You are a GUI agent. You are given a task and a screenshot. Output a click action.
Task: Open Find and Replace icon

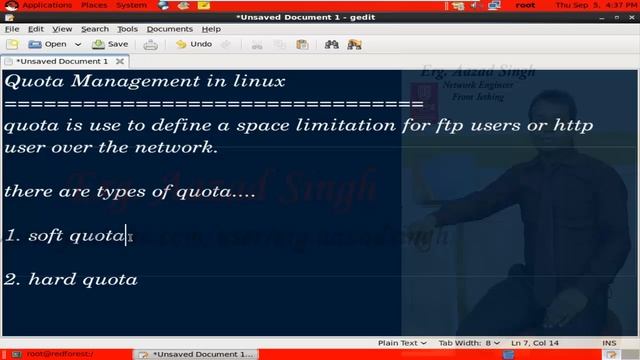[x=354, y=44]
